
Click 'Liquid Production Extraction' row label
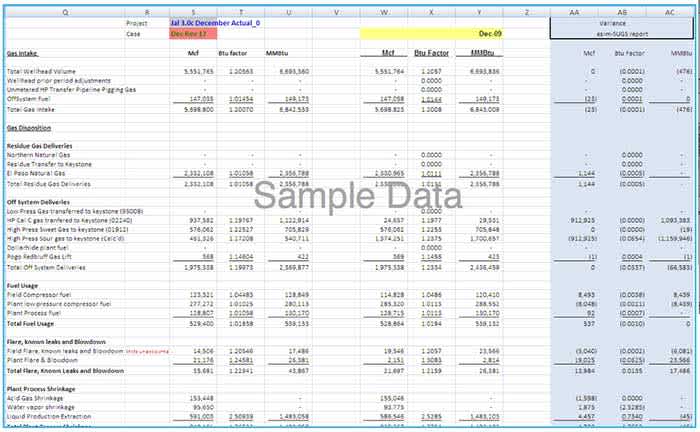click(49, 416)
